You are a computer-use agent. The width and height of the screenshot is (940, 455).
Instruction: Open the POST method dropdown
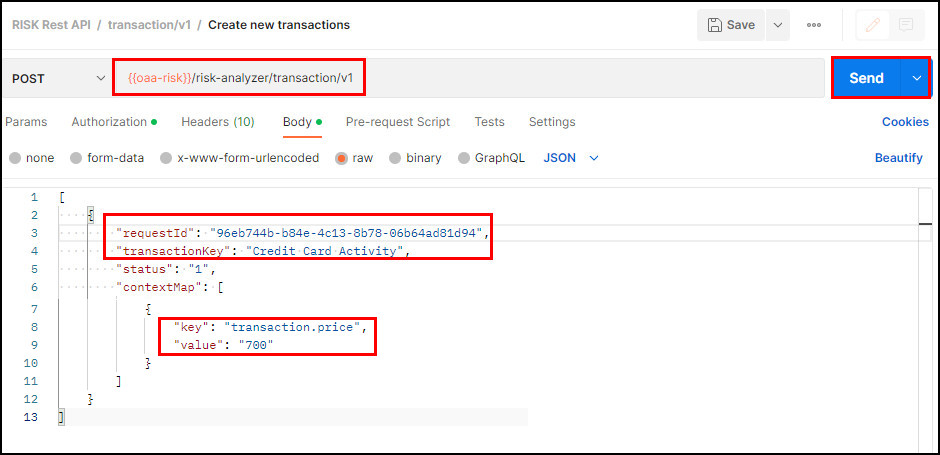[58, 79]
